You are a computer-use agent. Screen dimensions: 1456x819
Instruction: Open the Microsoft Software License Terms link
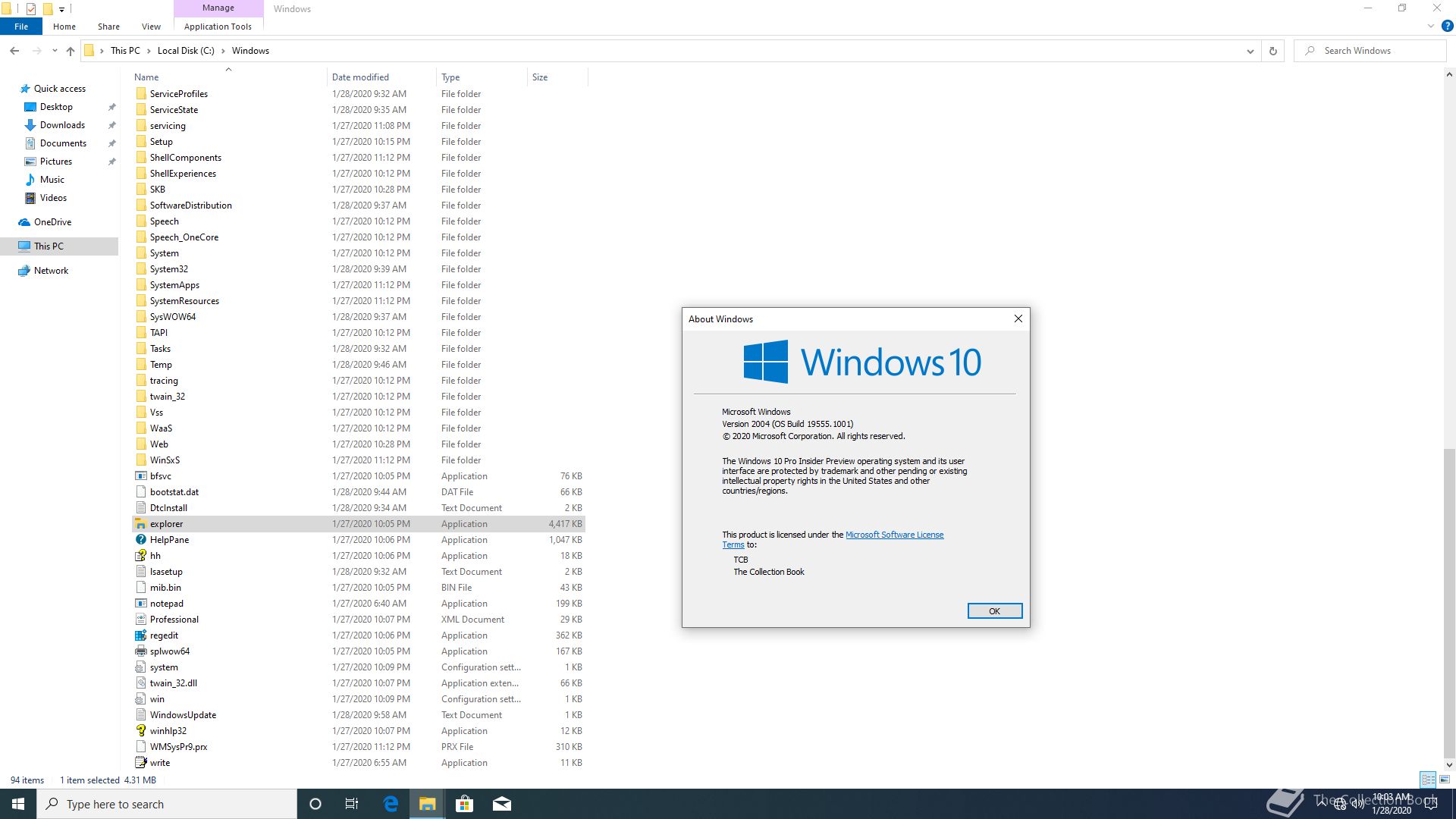(x=894, y=535)
